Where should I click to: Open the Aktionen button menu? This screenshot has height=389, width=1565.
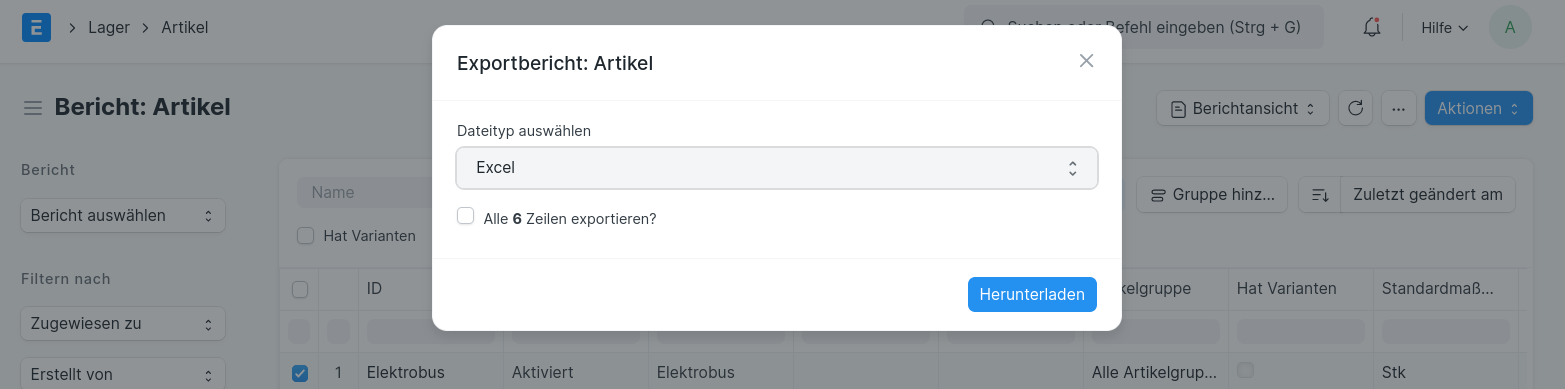1478,108
